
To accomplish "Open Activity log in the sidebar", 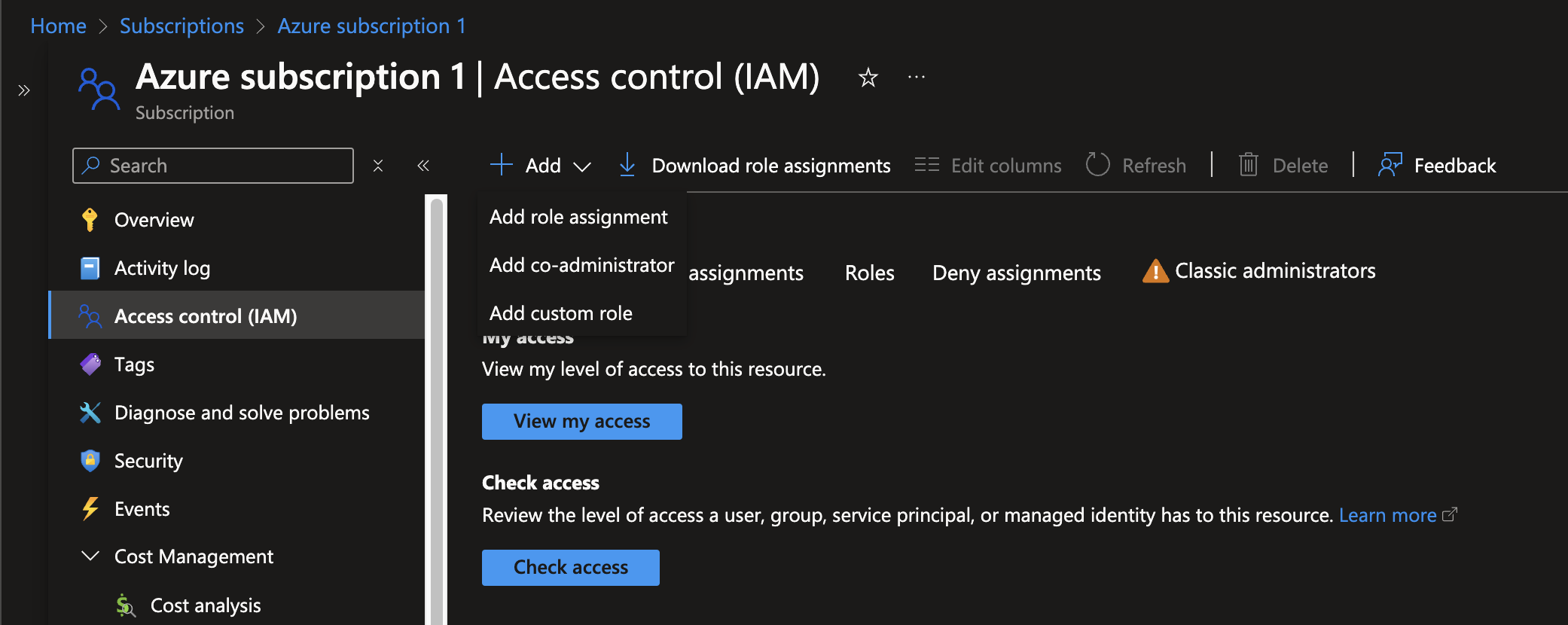I will coord(162,268).
